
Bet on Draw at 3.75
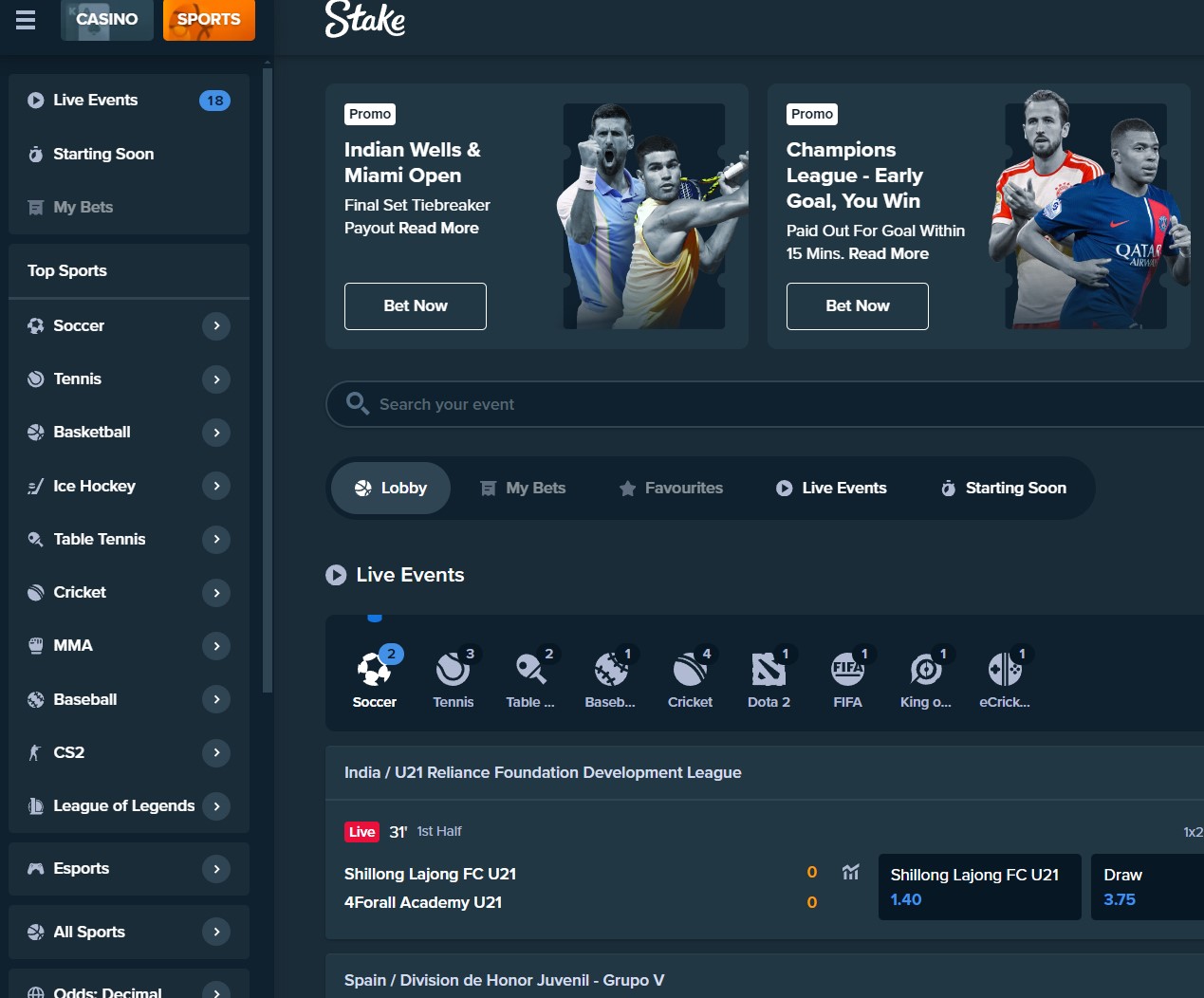[x=1148, y=887]
